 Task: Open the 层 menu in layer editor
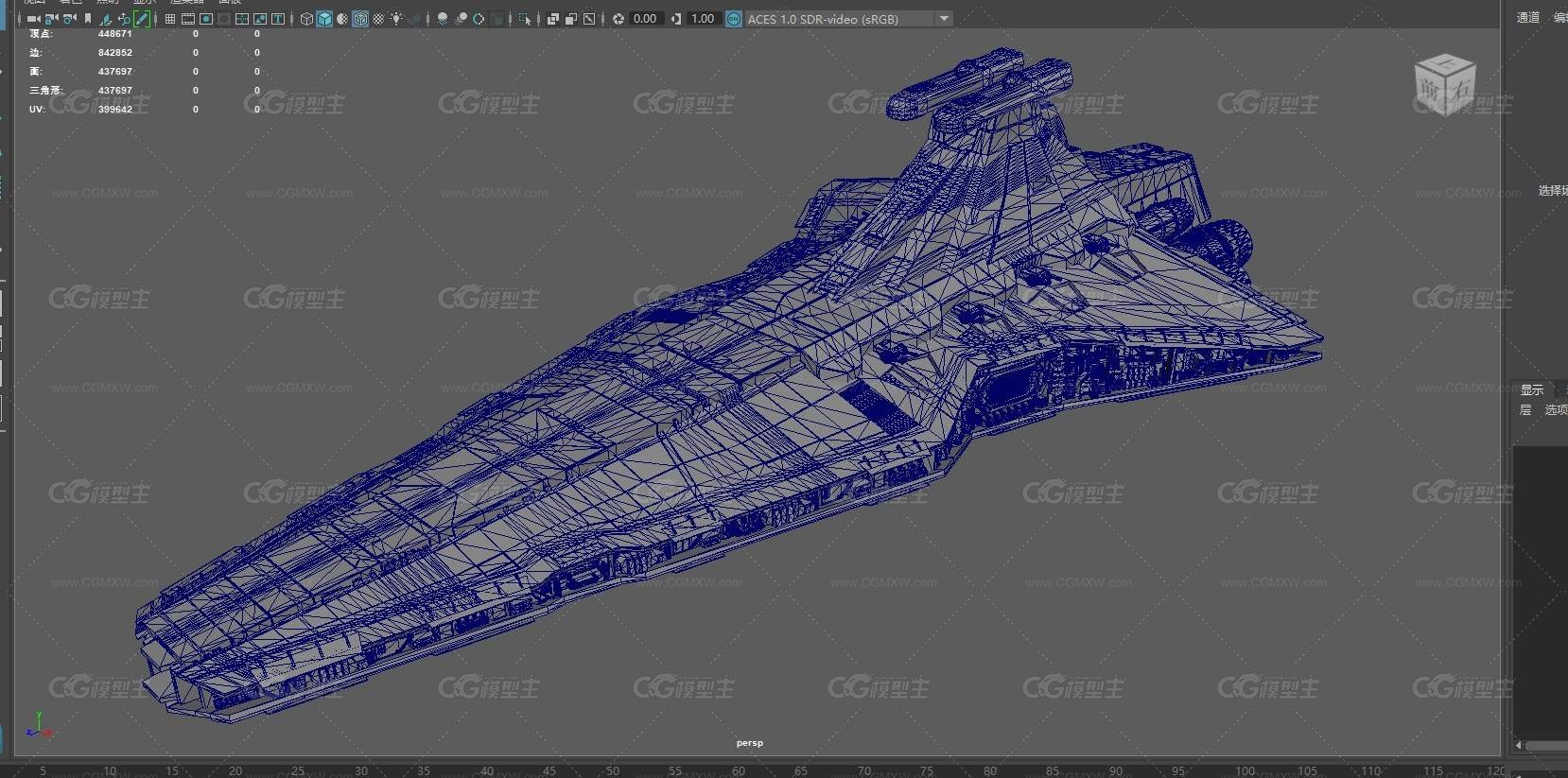(x=1525, y=409)
